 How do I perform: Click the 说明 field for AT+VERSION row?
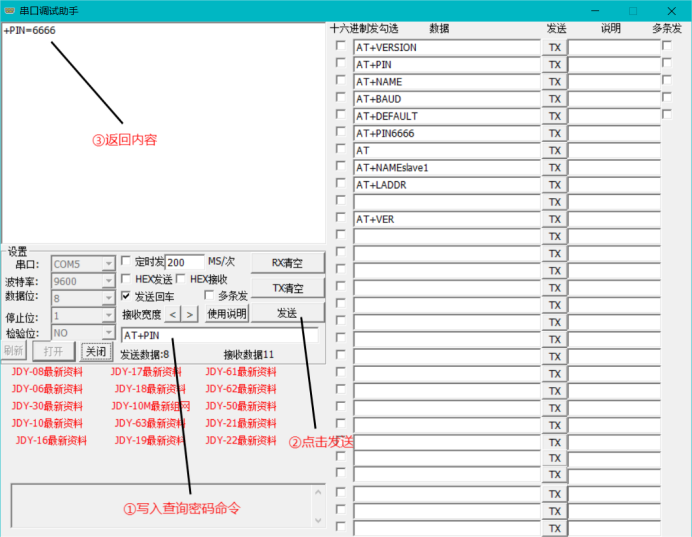tap(614, 47)
